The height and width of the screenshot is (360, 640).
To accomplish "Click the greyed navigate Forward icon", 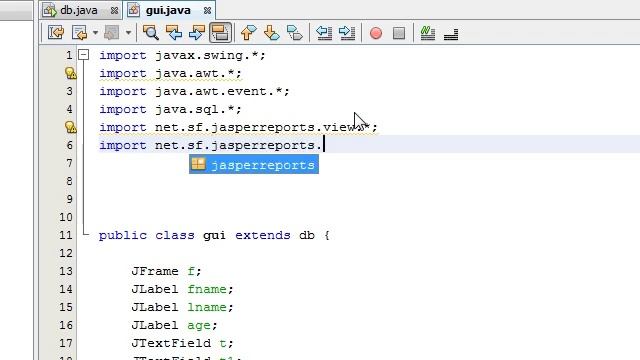I will pos(112,33).
